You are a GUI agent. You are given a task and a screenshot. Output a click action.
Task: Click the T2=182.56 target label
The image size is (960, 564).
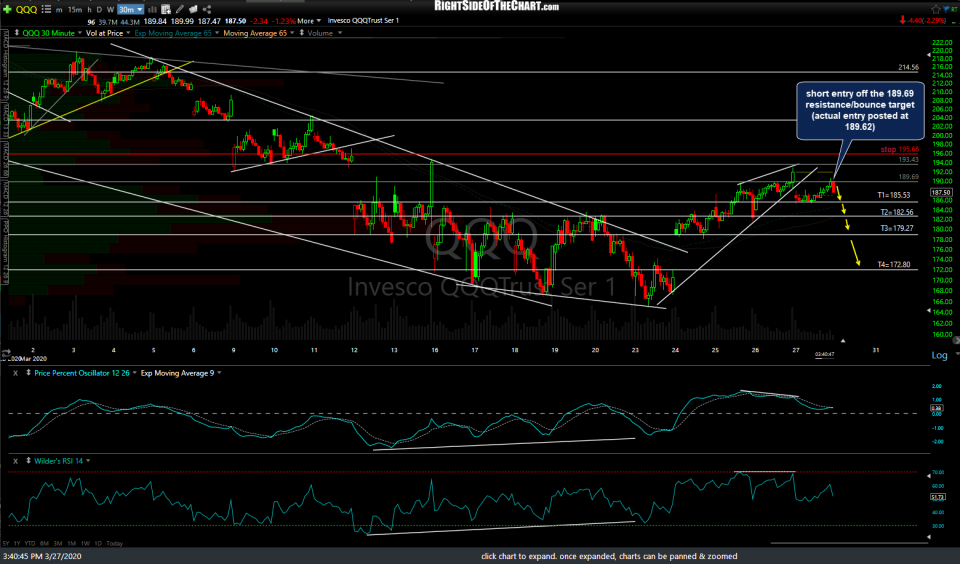pyautogui.click(x=897, y=212)
